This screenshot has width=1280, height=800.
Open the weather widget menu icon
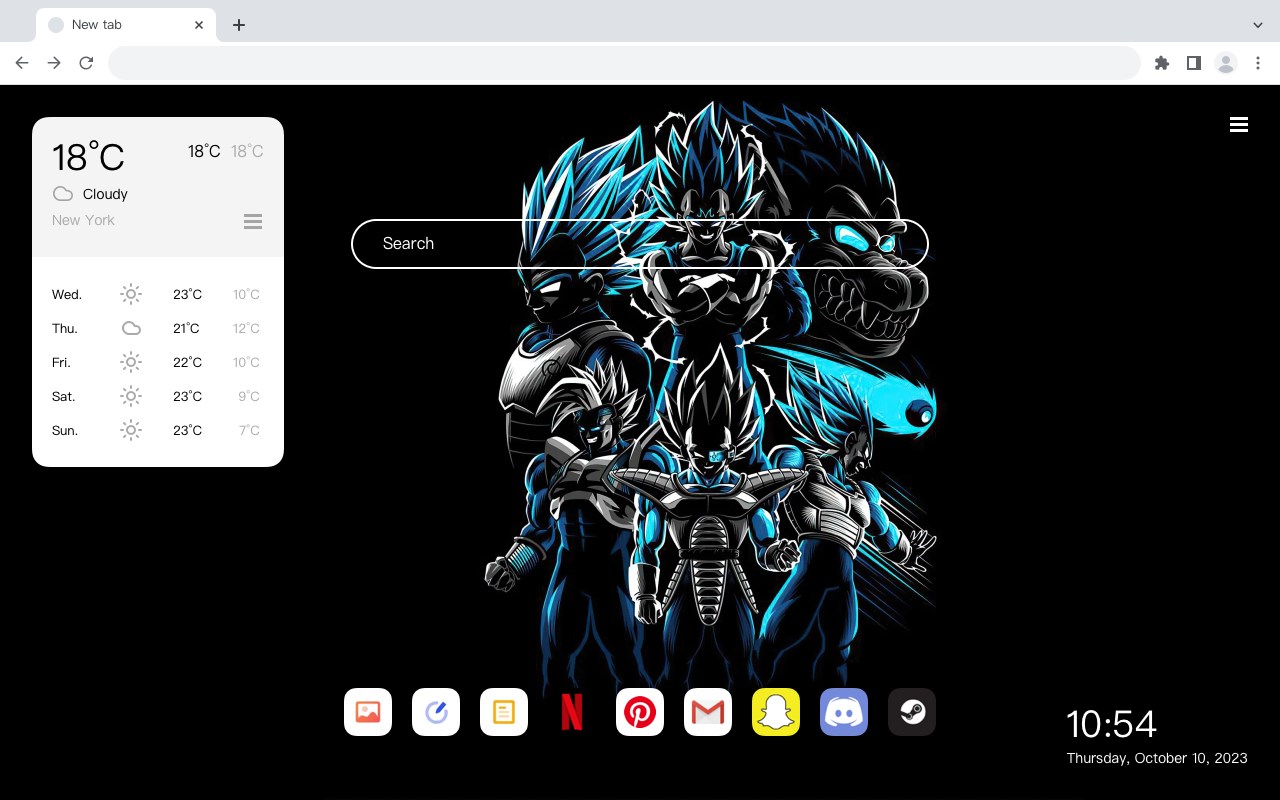pyautogui.click(x=253, y=221)
